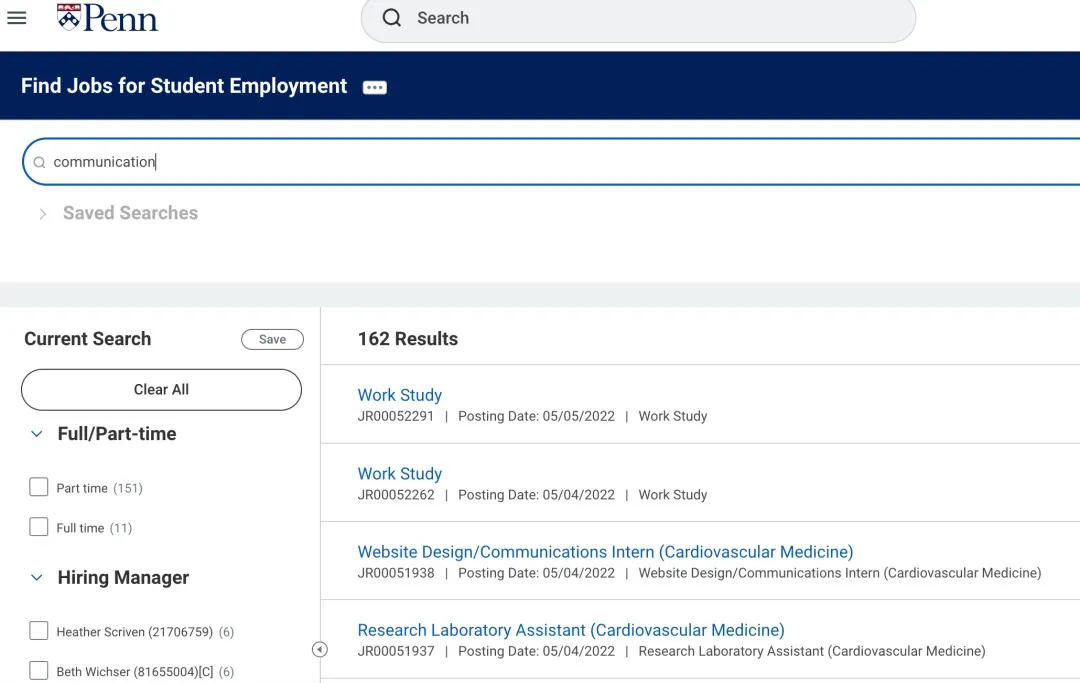This screenshot has width=1080, height=683.
Task: Tick the Beth Wichser hiring manager checkbox
Action: [39, 671]
